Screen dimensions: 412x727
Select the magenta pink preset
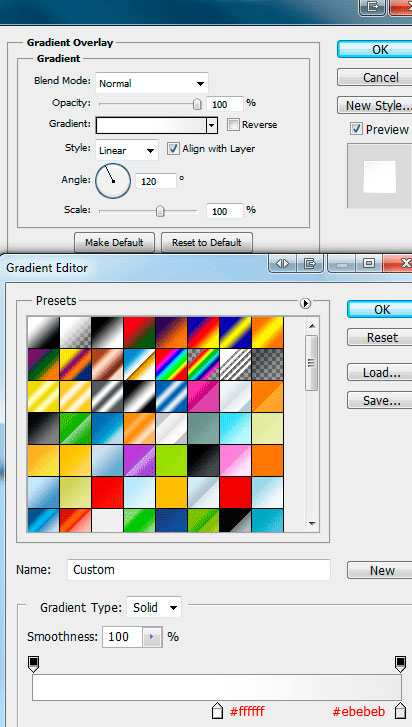pyautogui.click(x=203, y=396)
